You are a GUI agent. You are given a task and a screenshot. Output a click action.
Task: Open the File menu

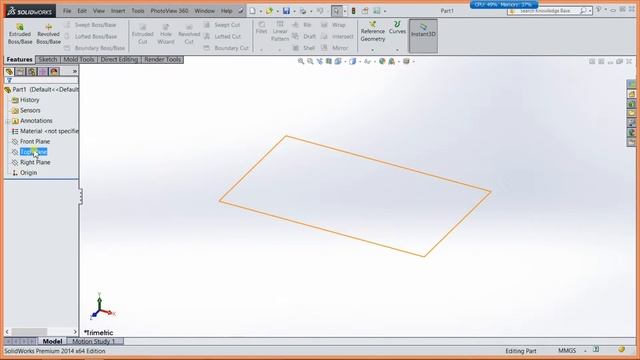pos(67,11)
